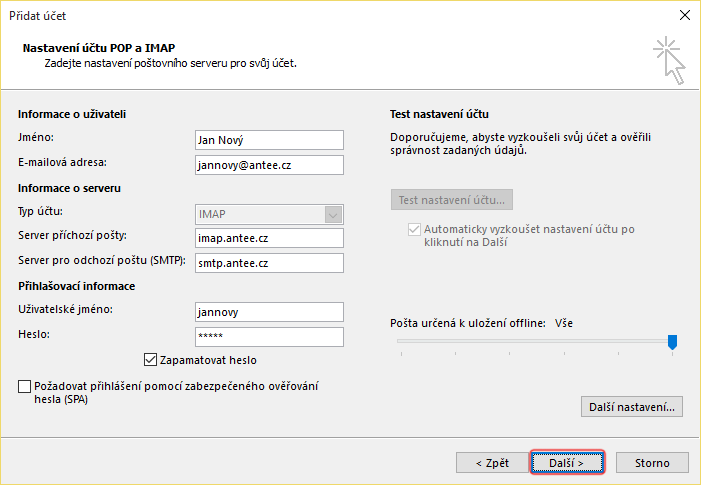
Task: Focus the SMTP outgoing server field
Action: 269,263
